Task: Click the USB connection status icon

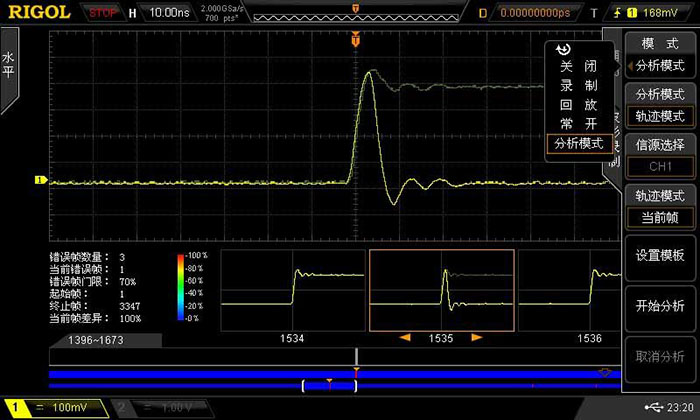Action: 654,407
